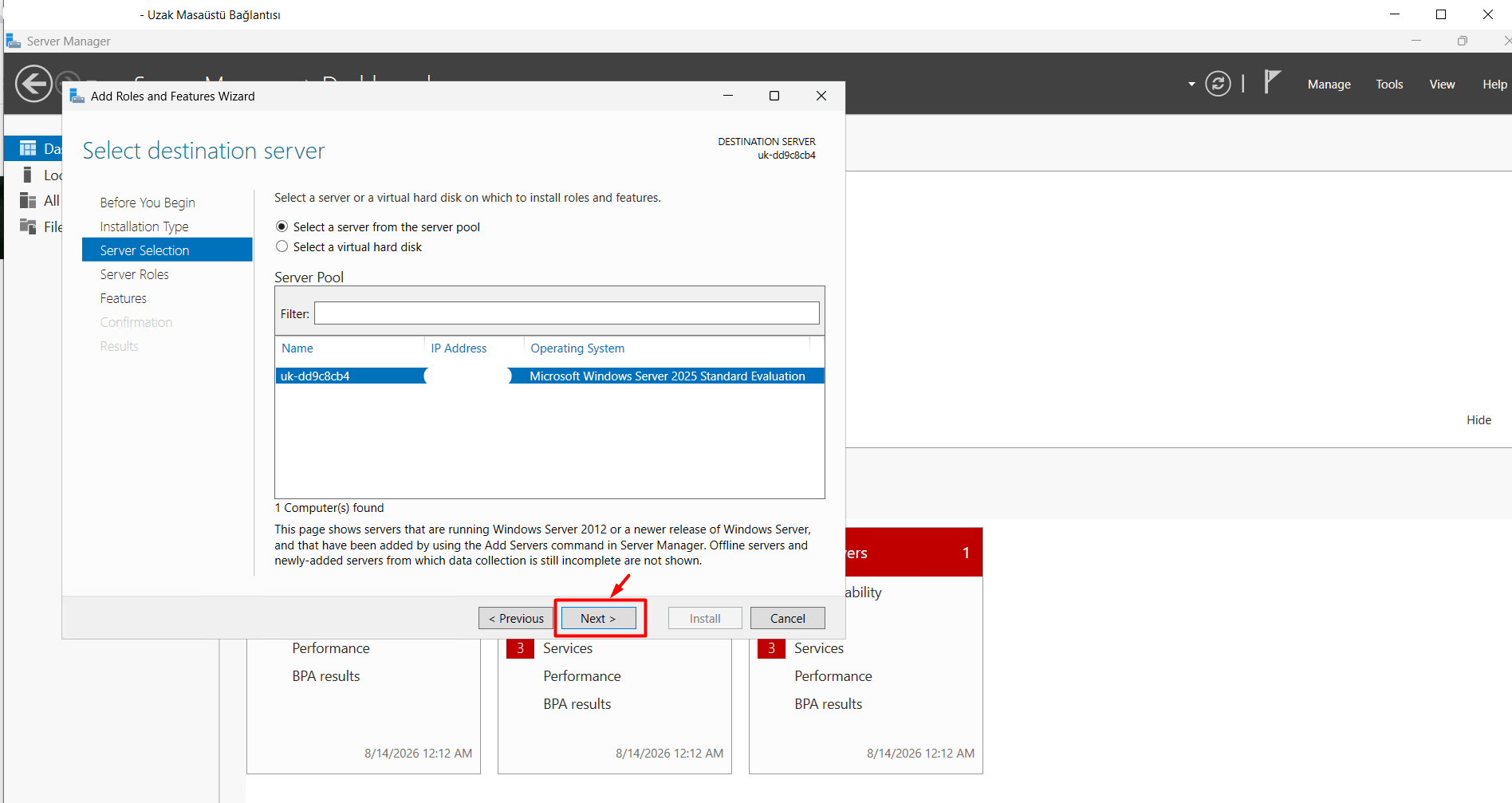
Task: Sort server pool by the IP Address column
Action: [459, 348]
